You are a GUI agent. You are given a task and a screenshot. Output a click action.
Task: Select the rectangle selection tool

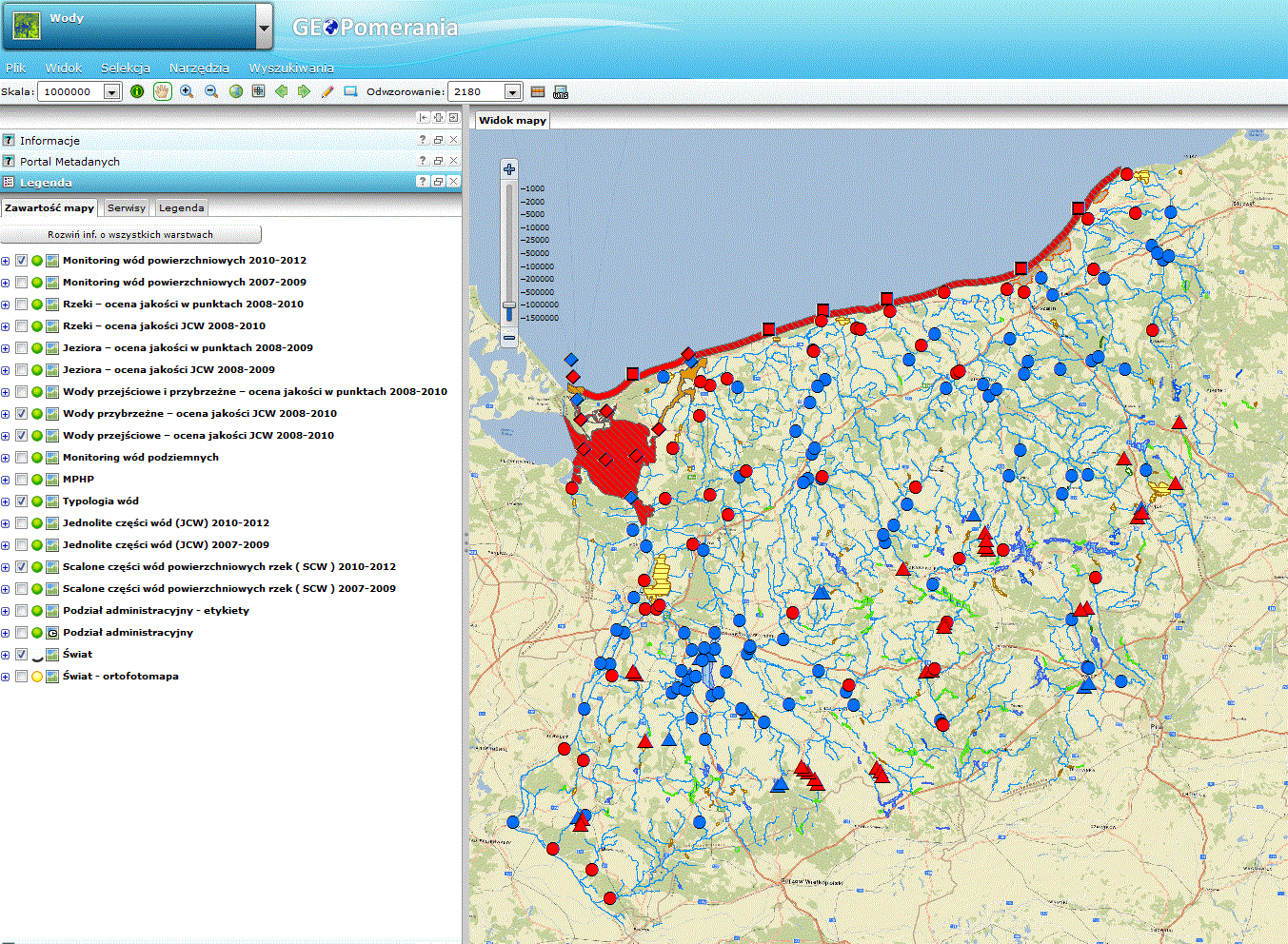point(350,91)
